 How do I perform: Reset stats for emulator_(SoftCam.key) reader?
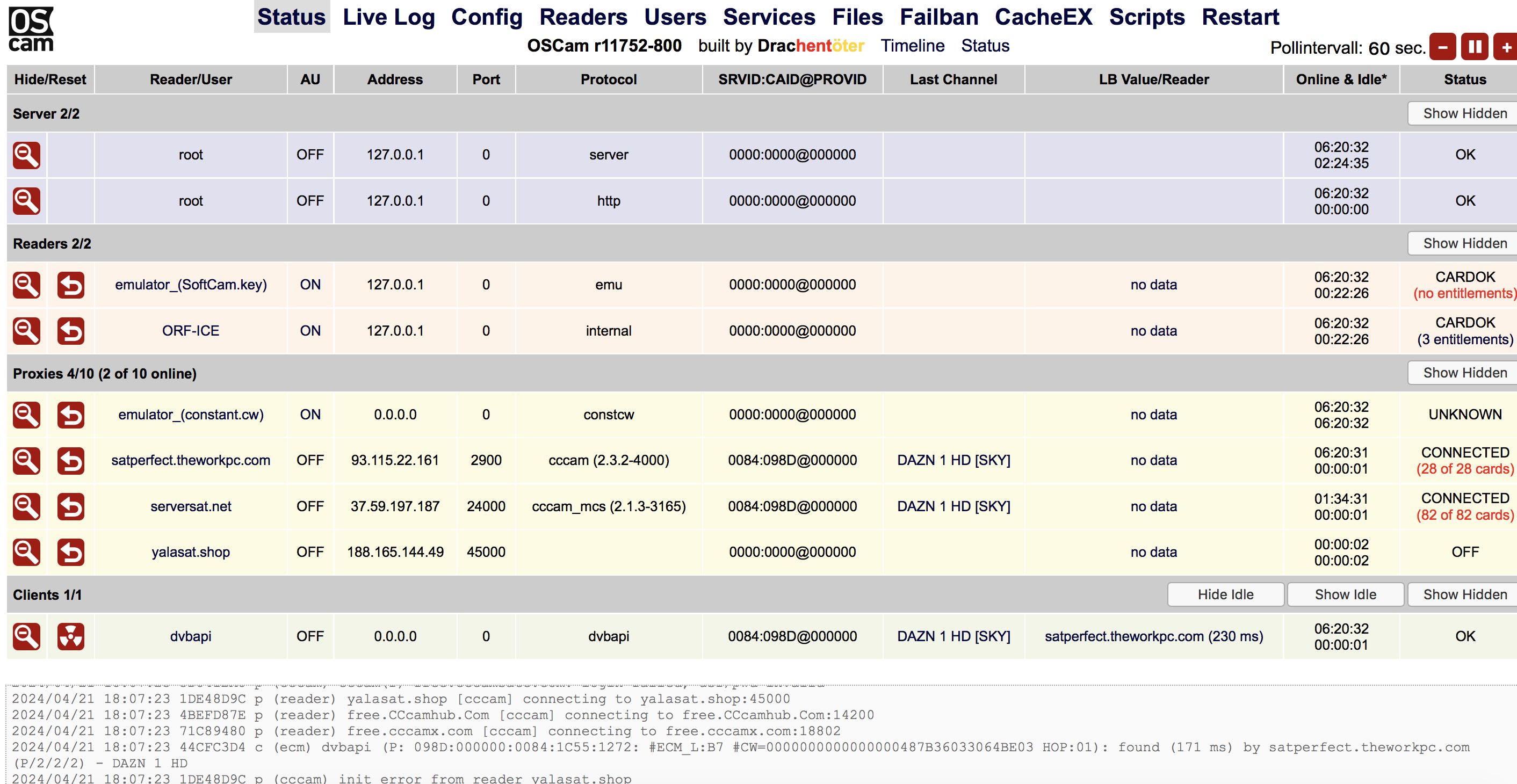[x=71, y=285]
